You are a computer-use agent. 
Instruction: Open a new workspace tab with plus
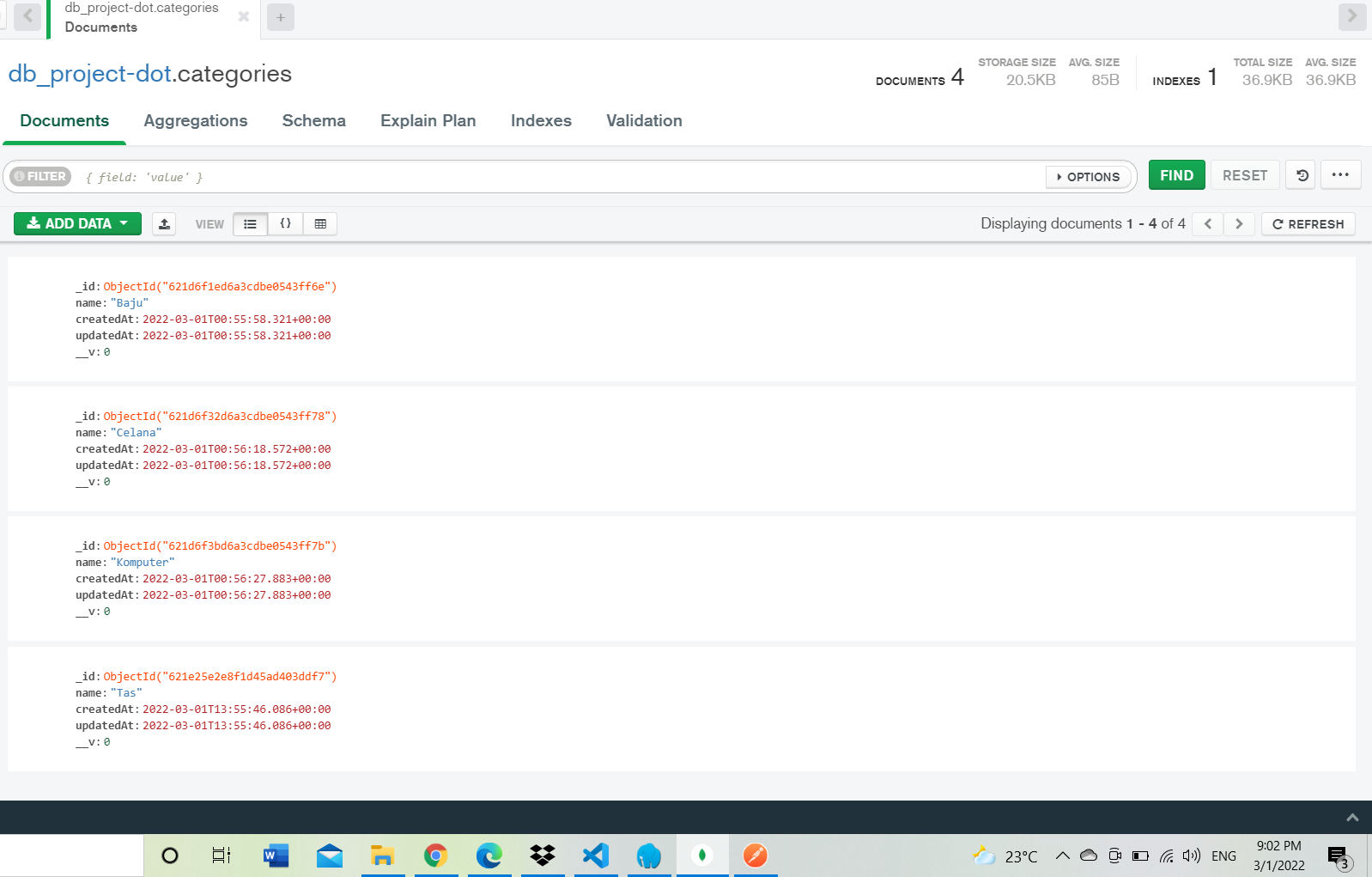280,17
